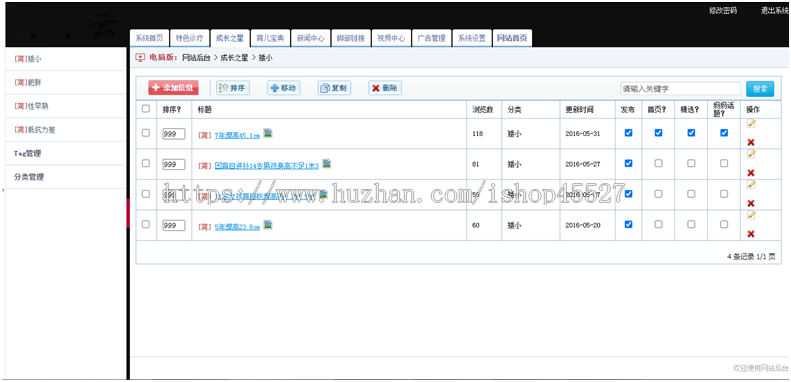Click the 删除 toolbar button
791x382 pixels.
385,88
